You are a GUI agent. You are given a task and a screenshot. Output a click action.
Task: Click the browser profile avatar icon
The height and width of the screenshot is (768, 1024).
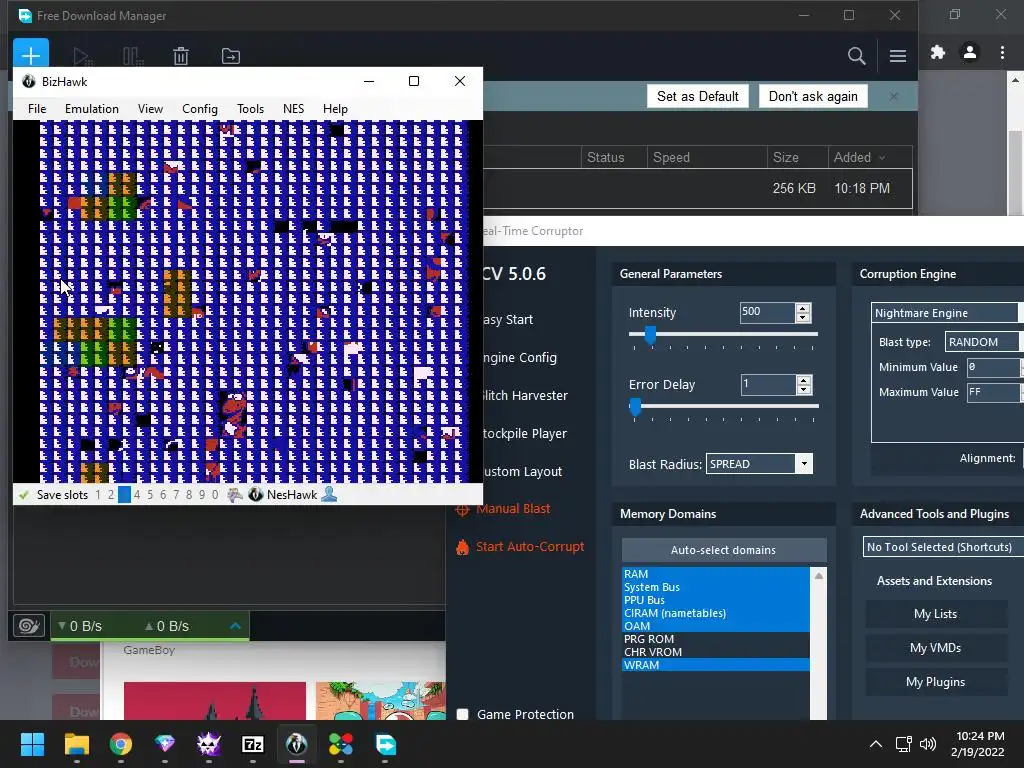(x=970, y=52)
